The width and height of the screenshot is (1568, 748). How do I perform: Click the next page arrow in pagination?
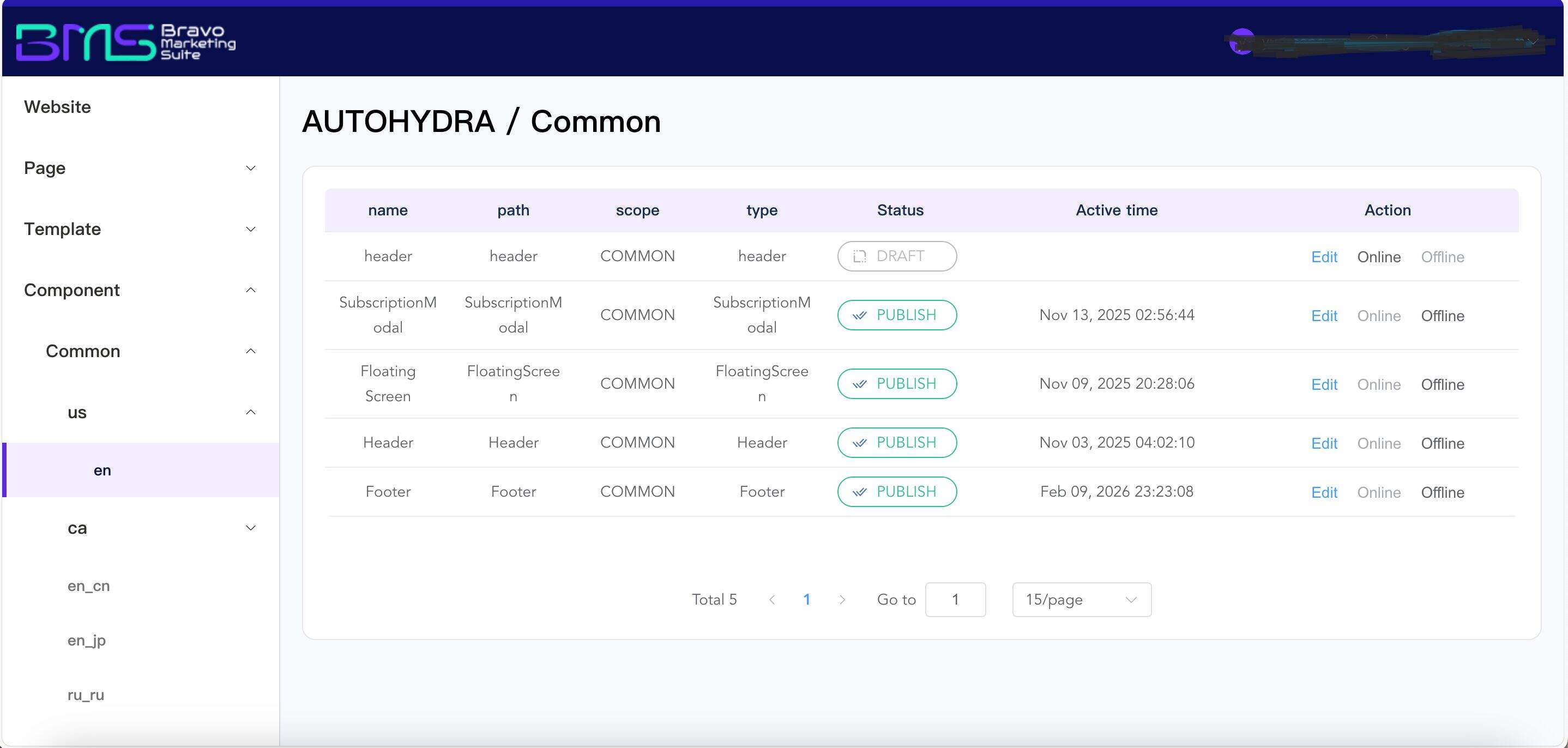842,600
